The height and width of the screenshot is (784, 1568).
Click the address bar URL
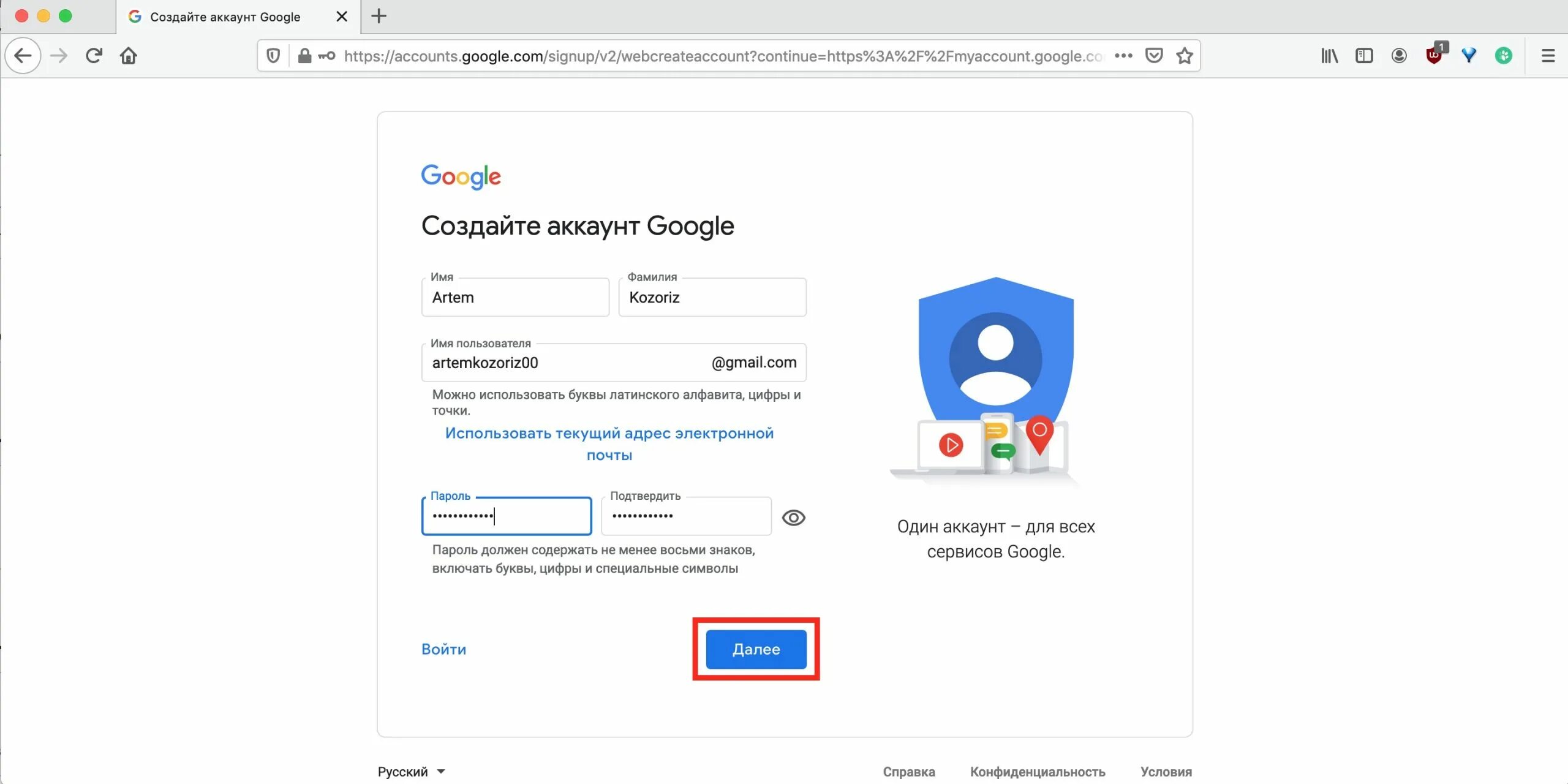(x=724, y=56)
